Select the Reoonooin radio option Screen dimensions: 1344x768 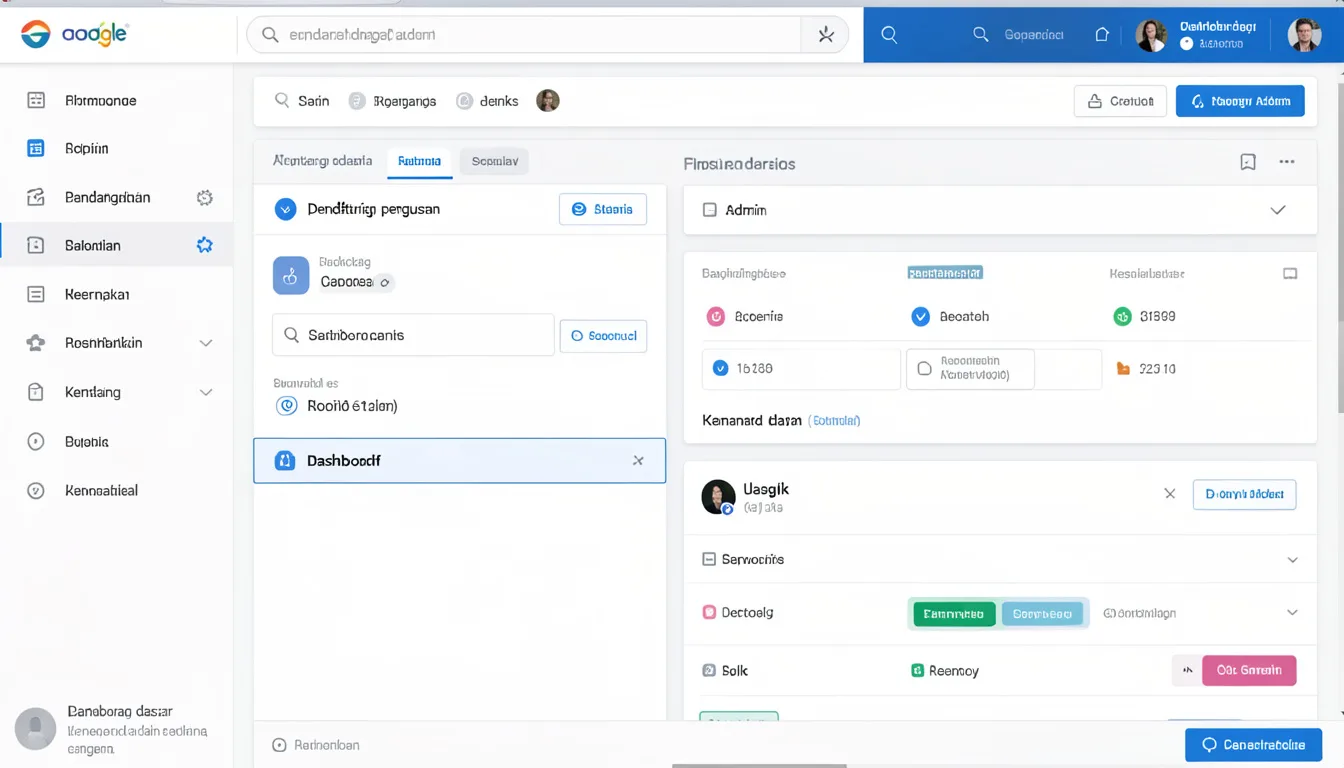[x=924, y=369]
